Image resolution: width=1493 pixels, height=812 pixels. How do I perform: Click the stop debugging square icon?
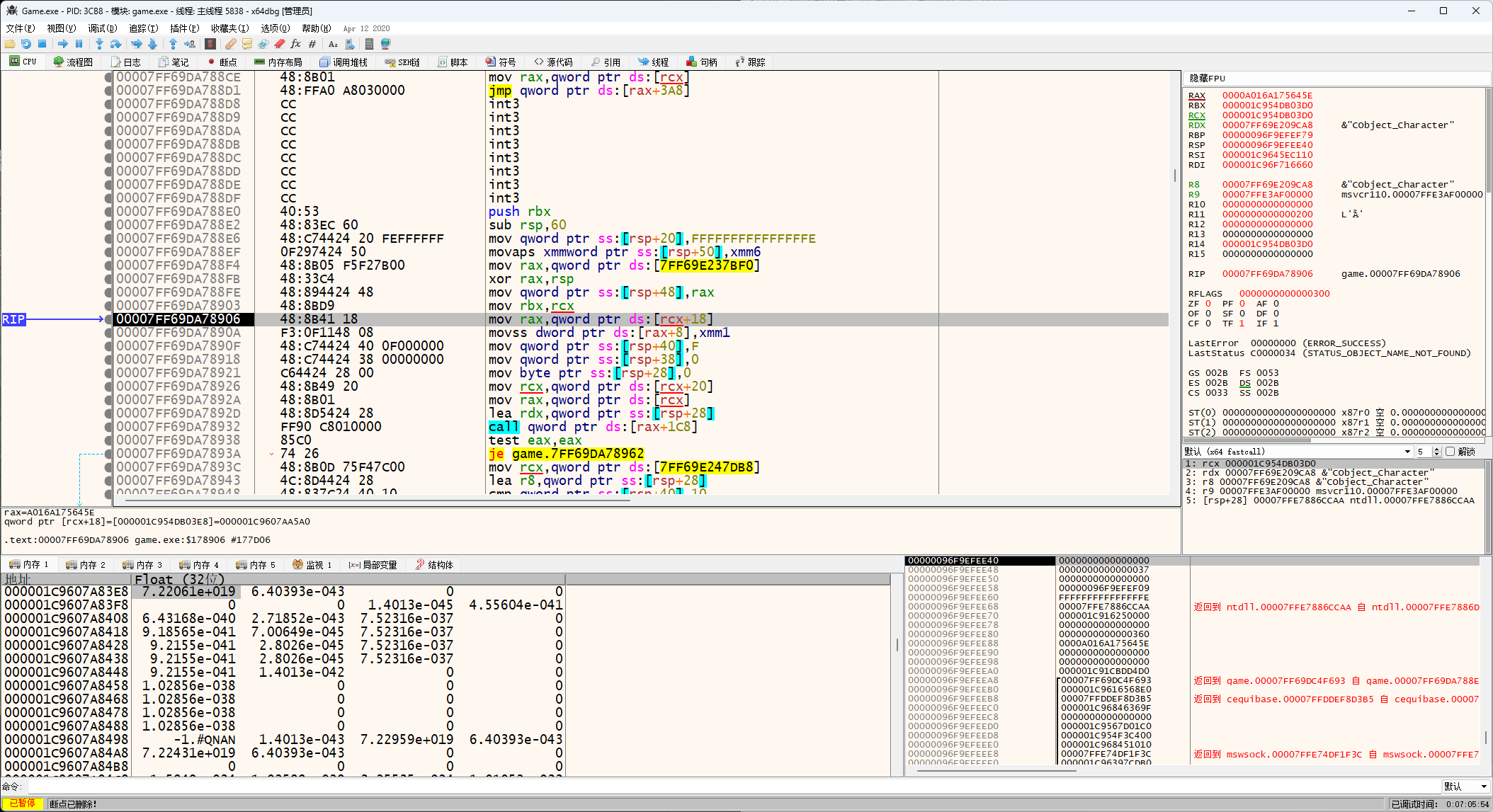(42, 44)
